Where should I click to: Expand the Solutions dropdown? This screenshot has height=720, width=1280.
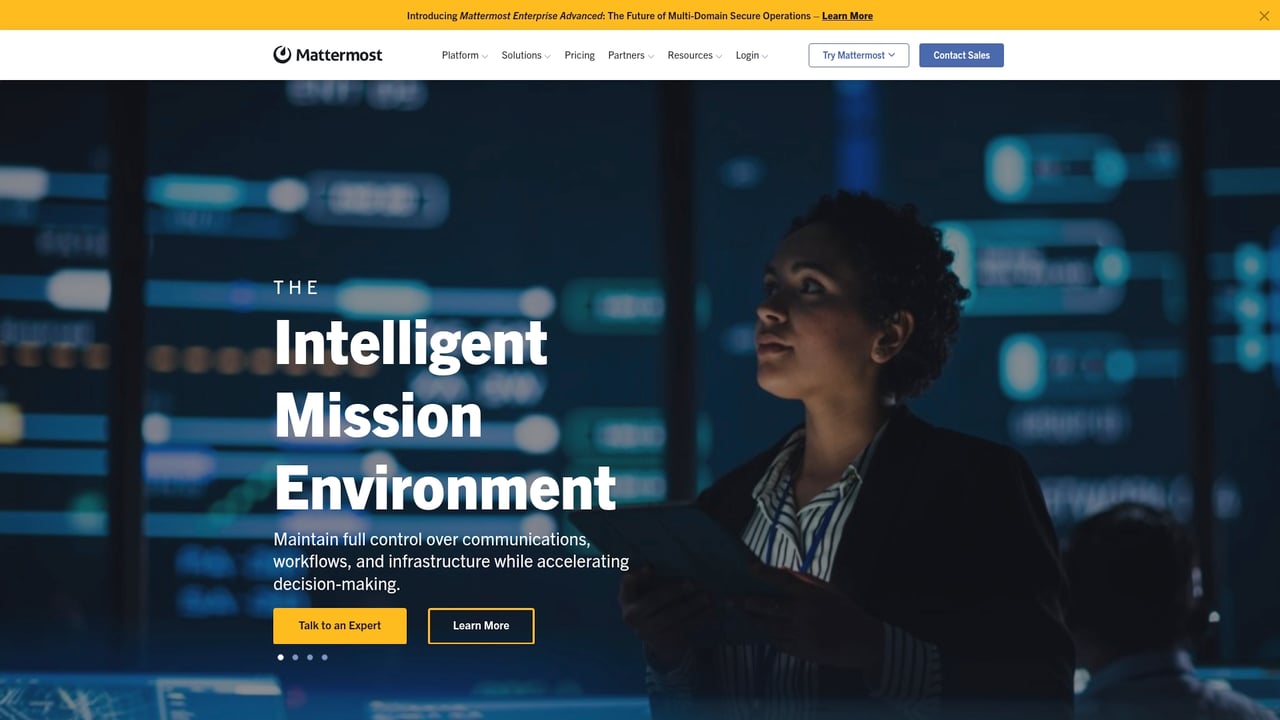pyautogui.click(x=525, y=55)
